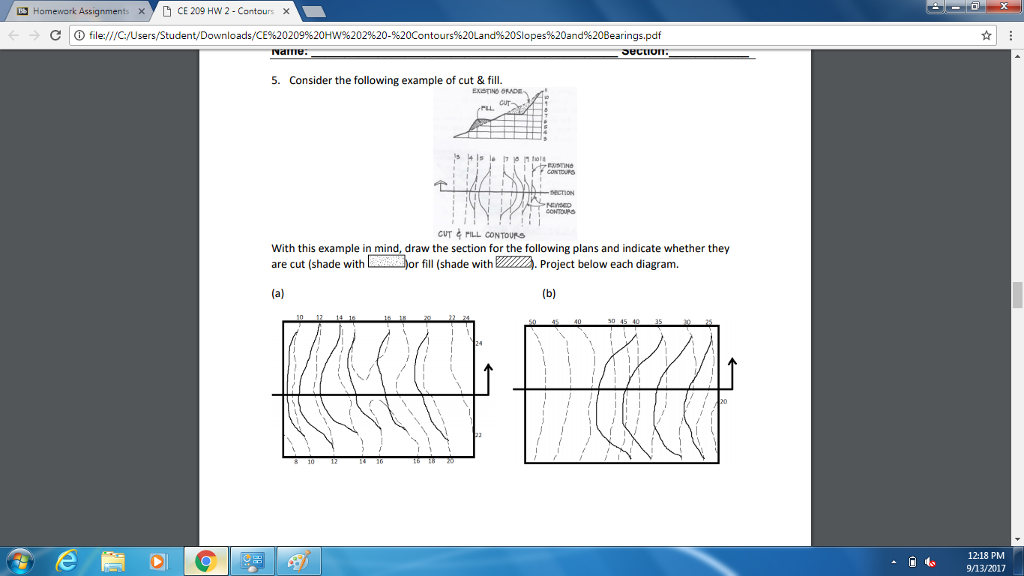Image resolution: width=1024 pixels, height=576 pixels.
Task: Click the file info icon in the address bar
Action: point(78,33)
